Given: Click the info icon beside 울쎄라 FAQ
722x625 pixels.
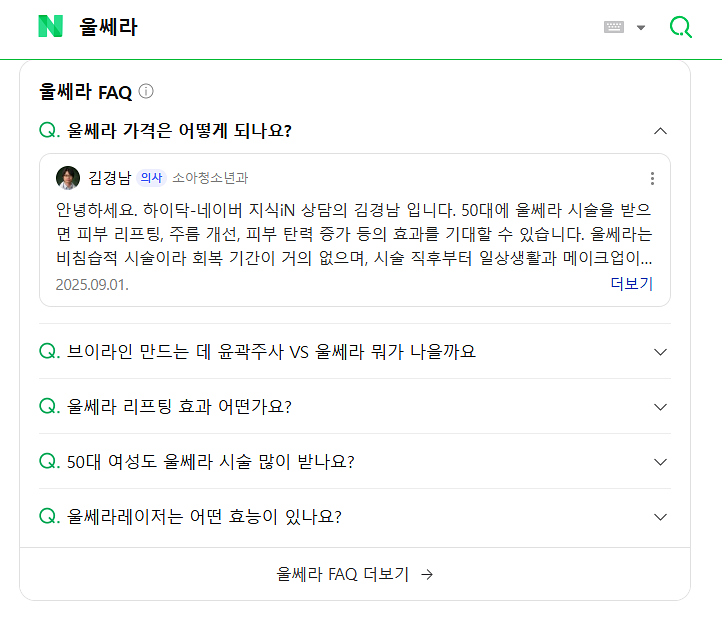Looking at the screenshot, I should click(146, 92).
